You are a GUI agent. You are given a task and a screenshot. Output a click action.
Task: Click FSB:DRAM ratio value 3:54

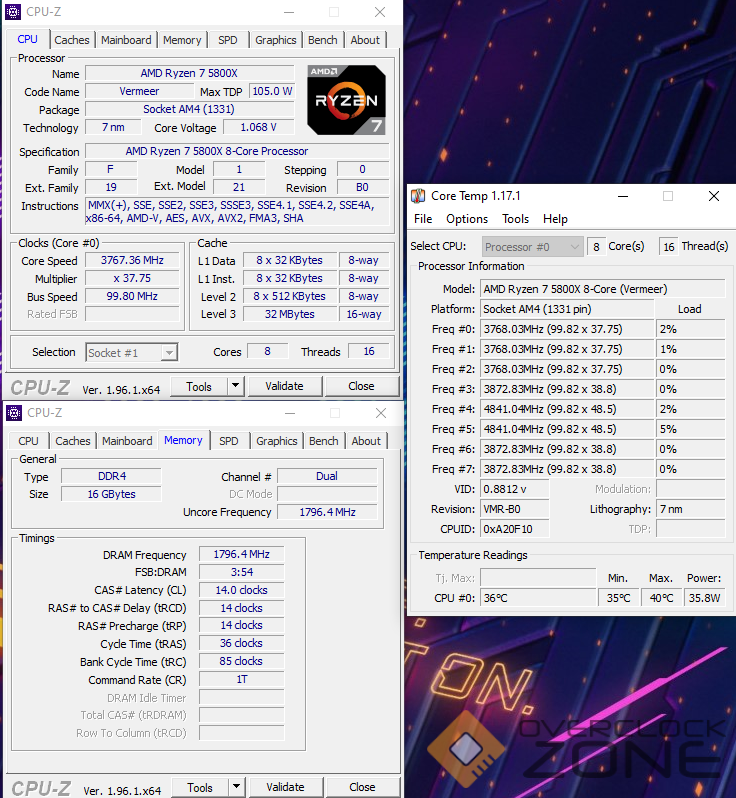pos(242,572)
